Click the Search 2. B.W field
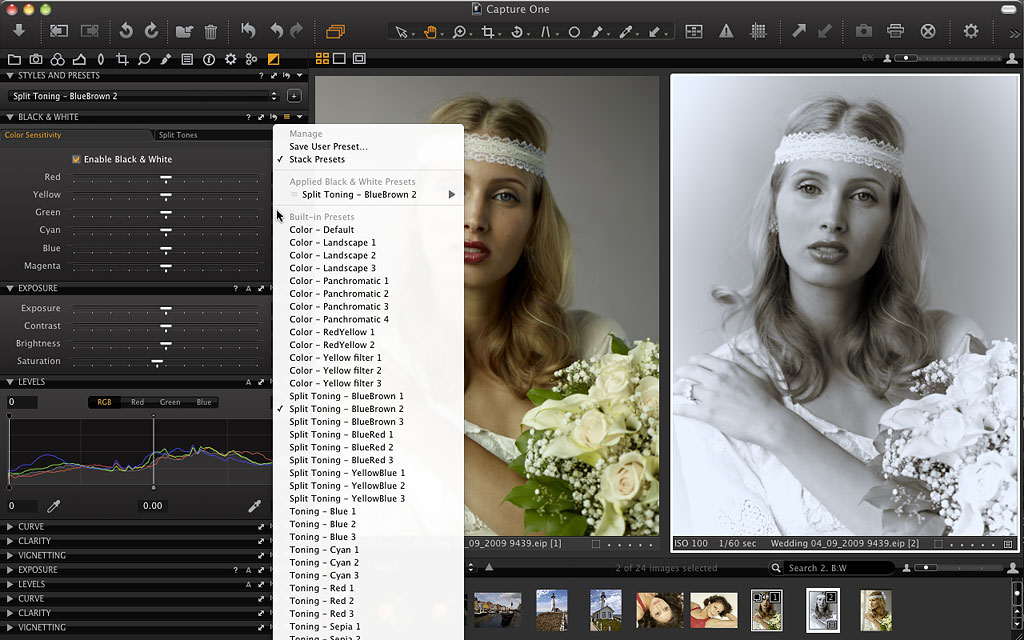This screenshot has width=1024, height=640. pos(835,568)
